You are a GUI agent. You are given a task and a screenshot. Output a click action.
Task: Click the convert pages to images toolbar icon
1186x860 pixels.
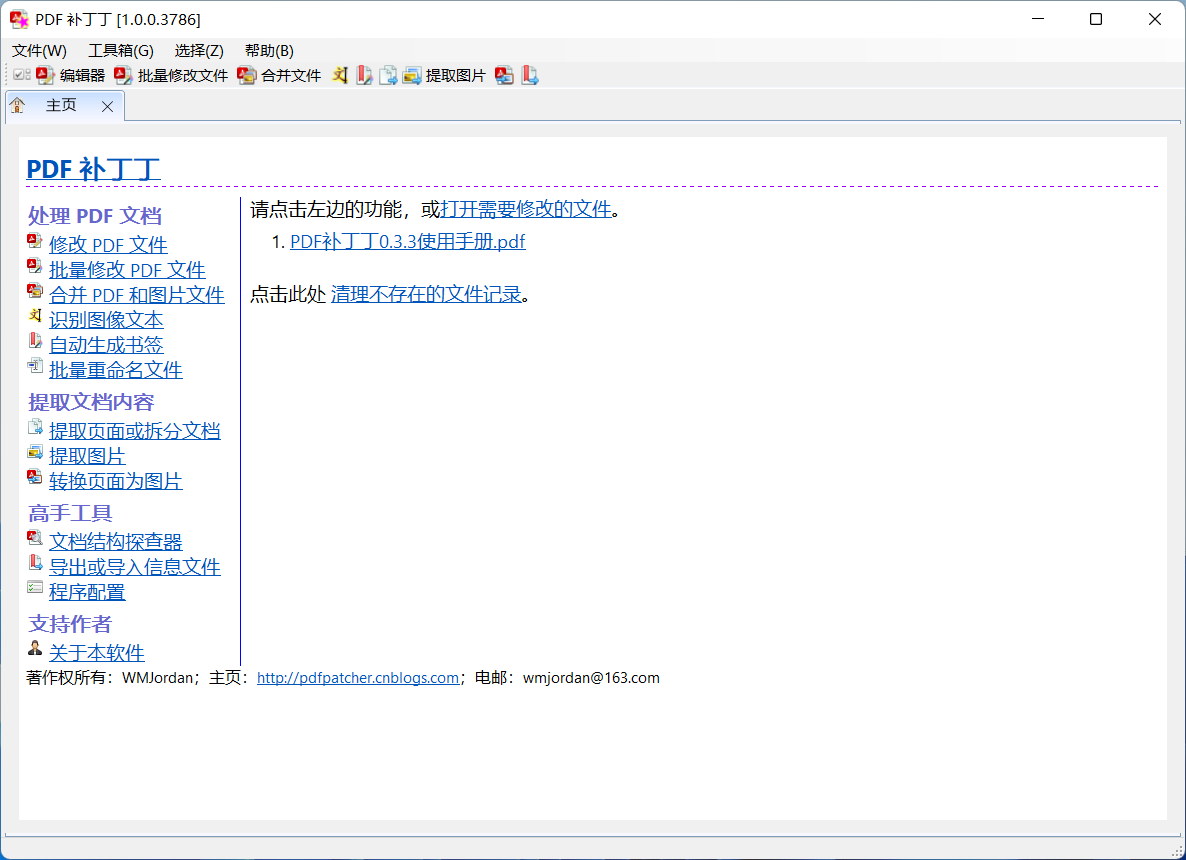point(505,74)
